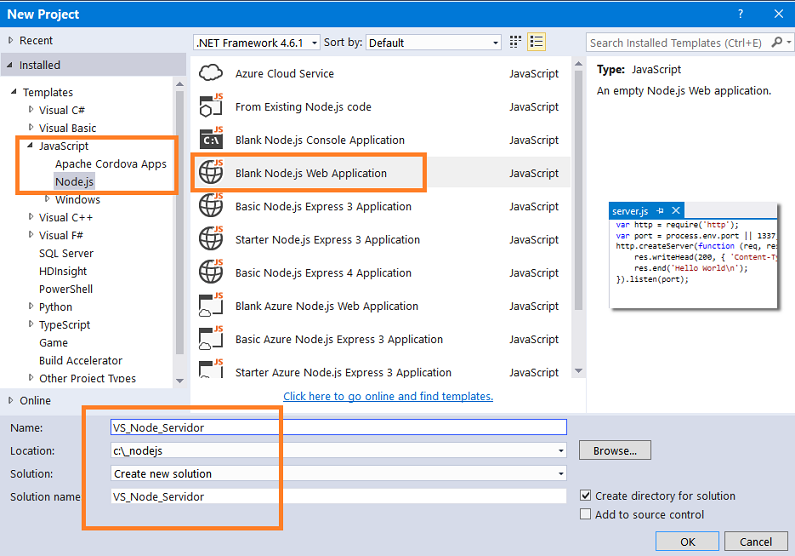Click the Basic Azure Node.js Express 3 icon
This screenshot has width=795, height=556.
click(211, 339)
